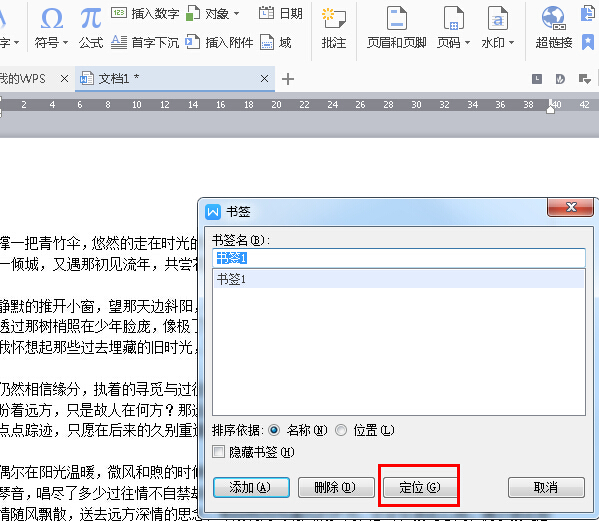The image size is (599, 522).
Task: Click the right indent marker on ruler
Action: pos(550,109)
